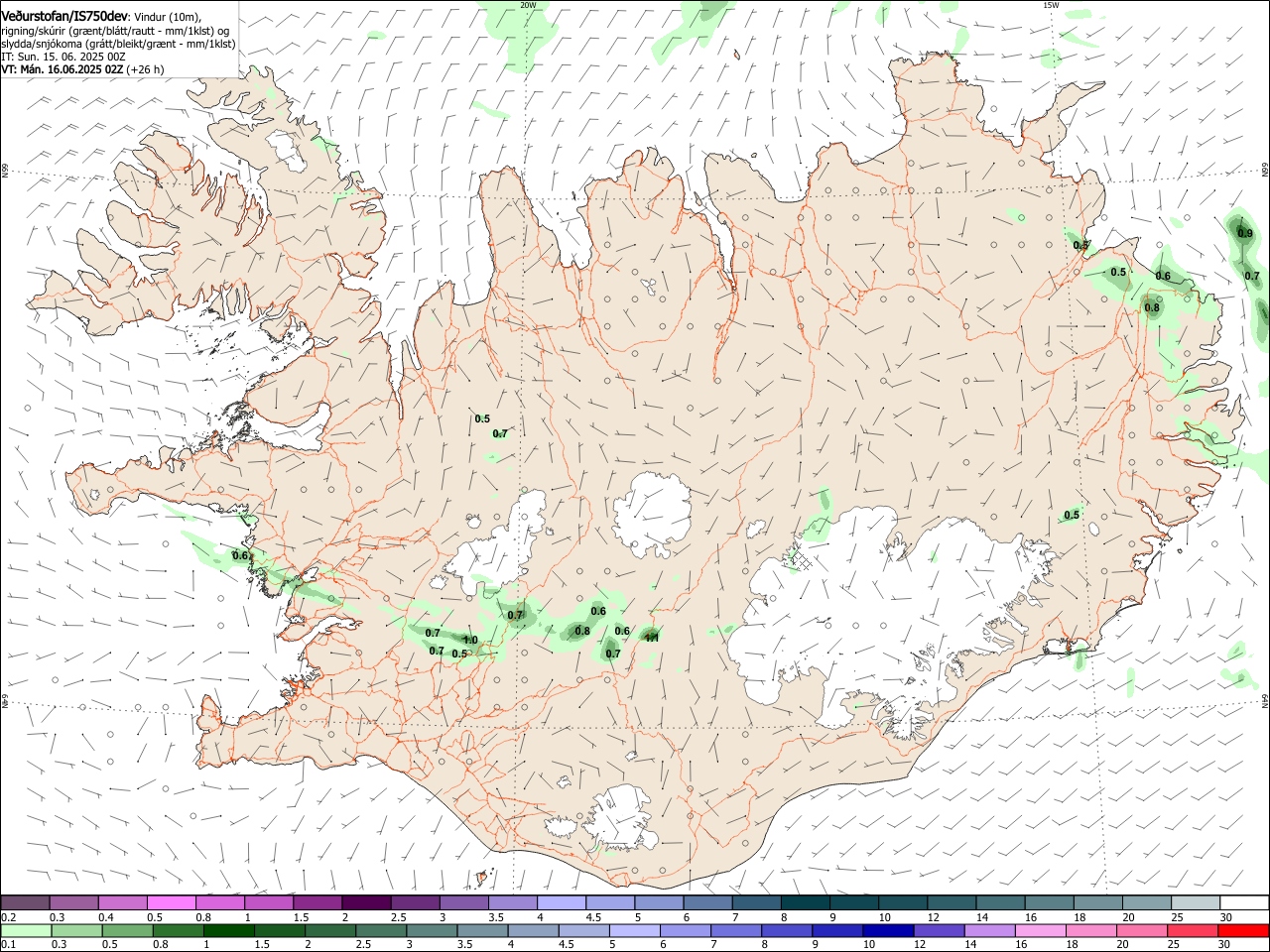
Task: Pick the pale grey 25 swatch in upper row
Action: pyautogui.click(x=1195, y=902)
